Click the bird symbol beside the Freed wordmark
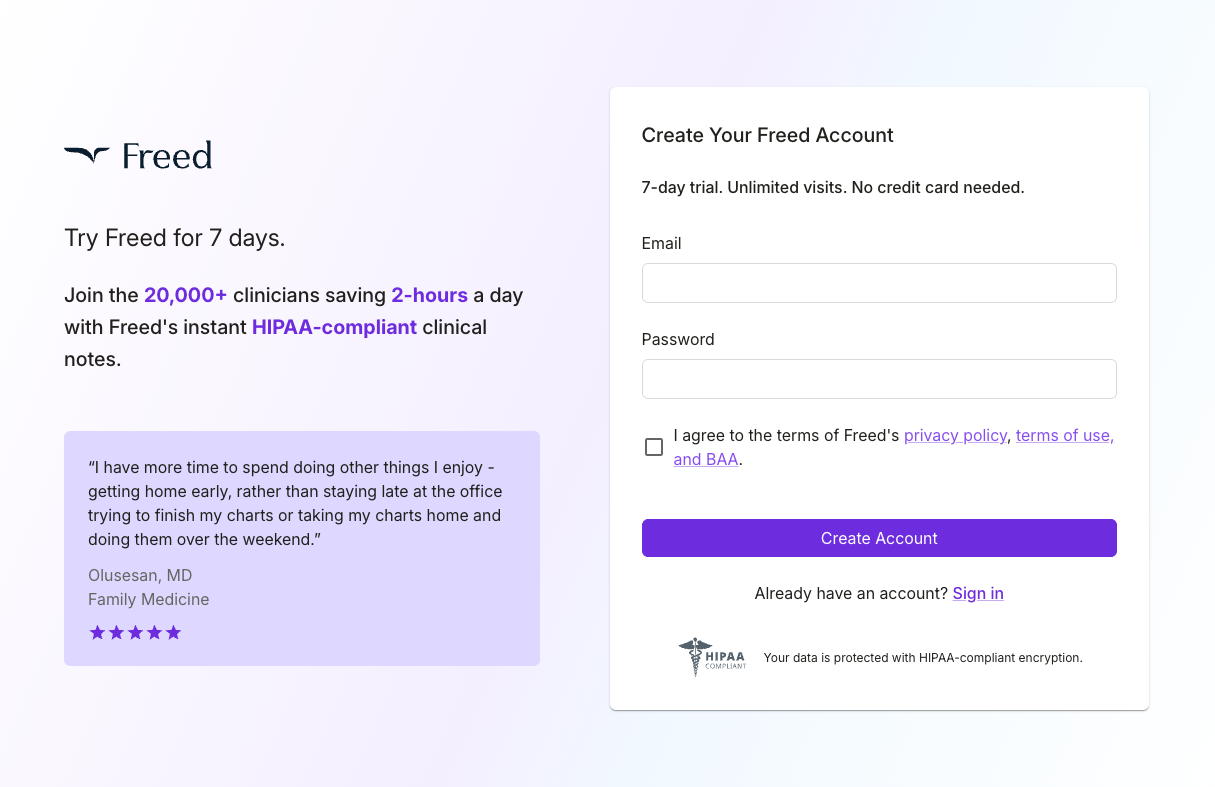1215x787 pixels. pyautogui.click(x=88, y=153)
